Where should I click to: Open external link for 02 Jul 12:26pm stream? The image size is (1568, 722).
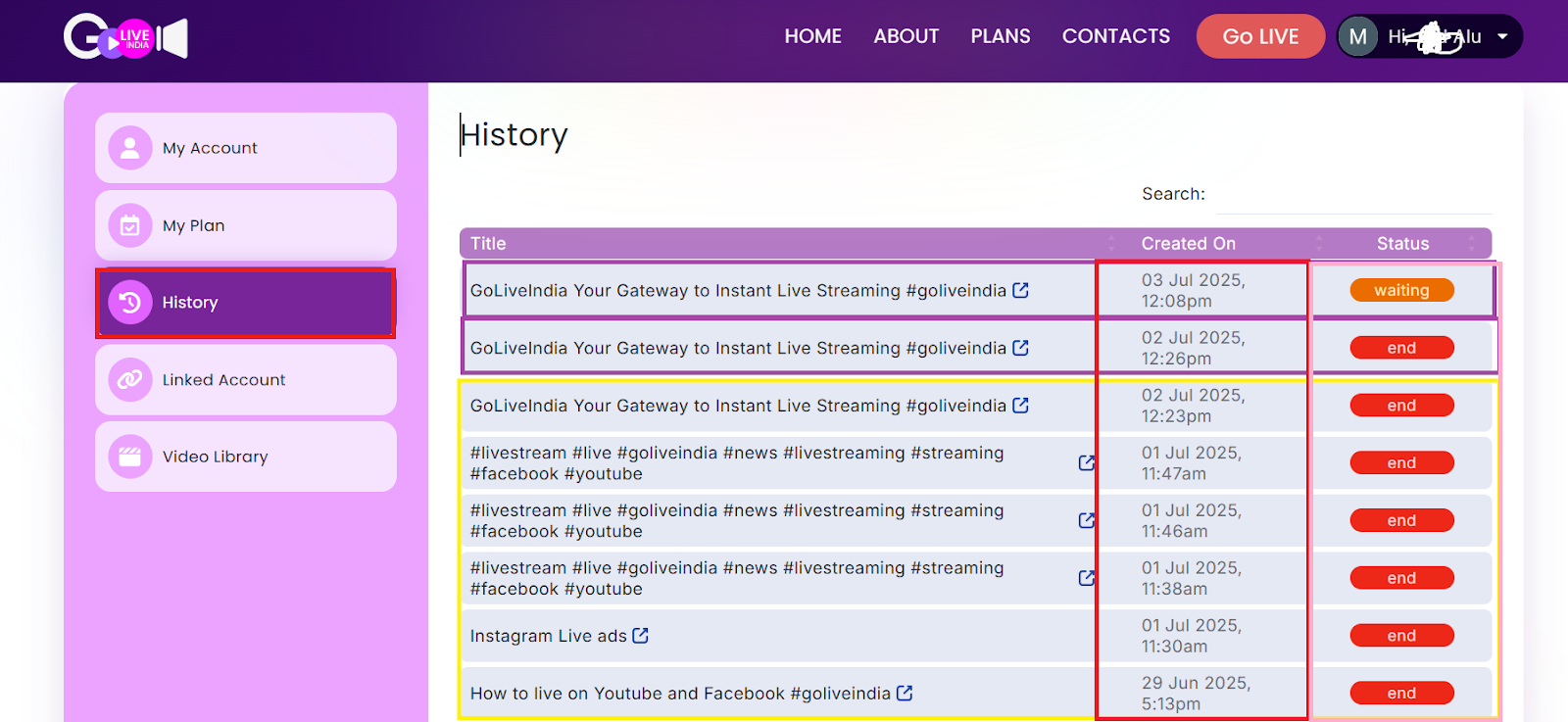[x=1020, y=348]
